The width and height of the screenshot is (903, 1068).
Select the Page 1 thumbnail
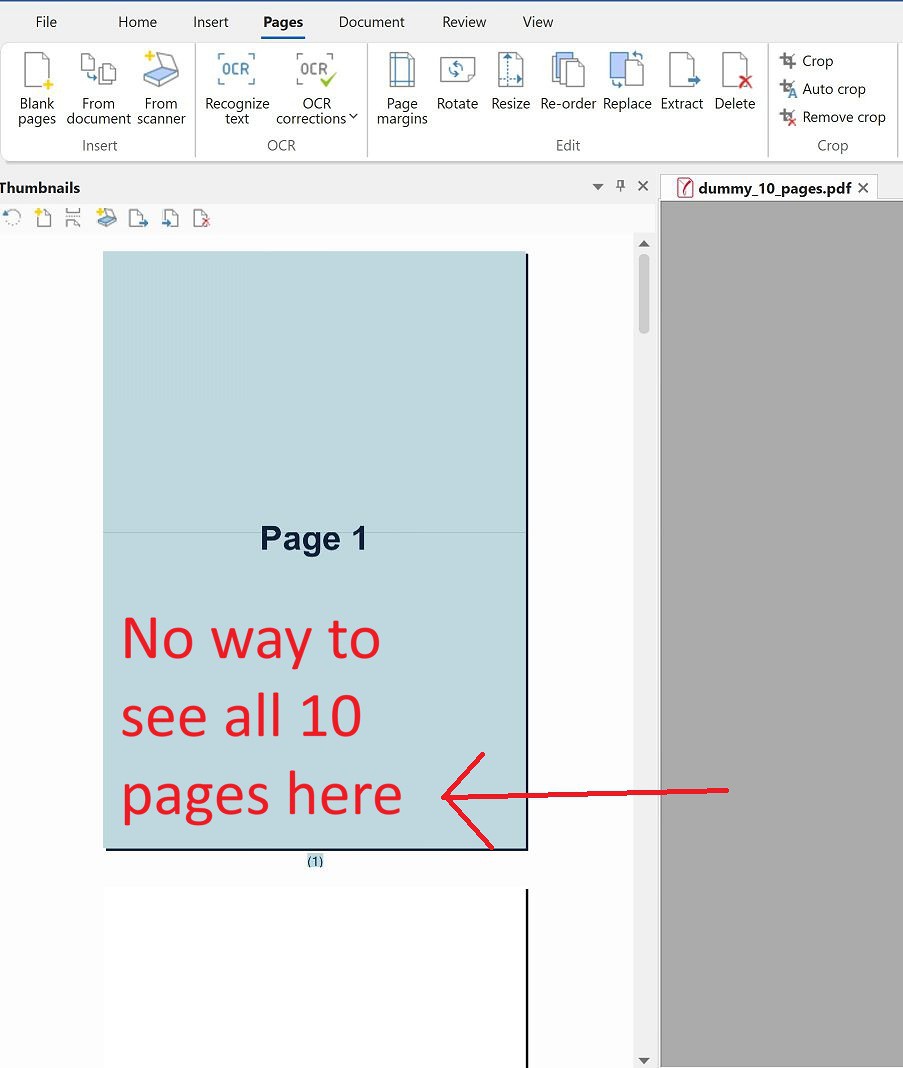click(315, 550)
